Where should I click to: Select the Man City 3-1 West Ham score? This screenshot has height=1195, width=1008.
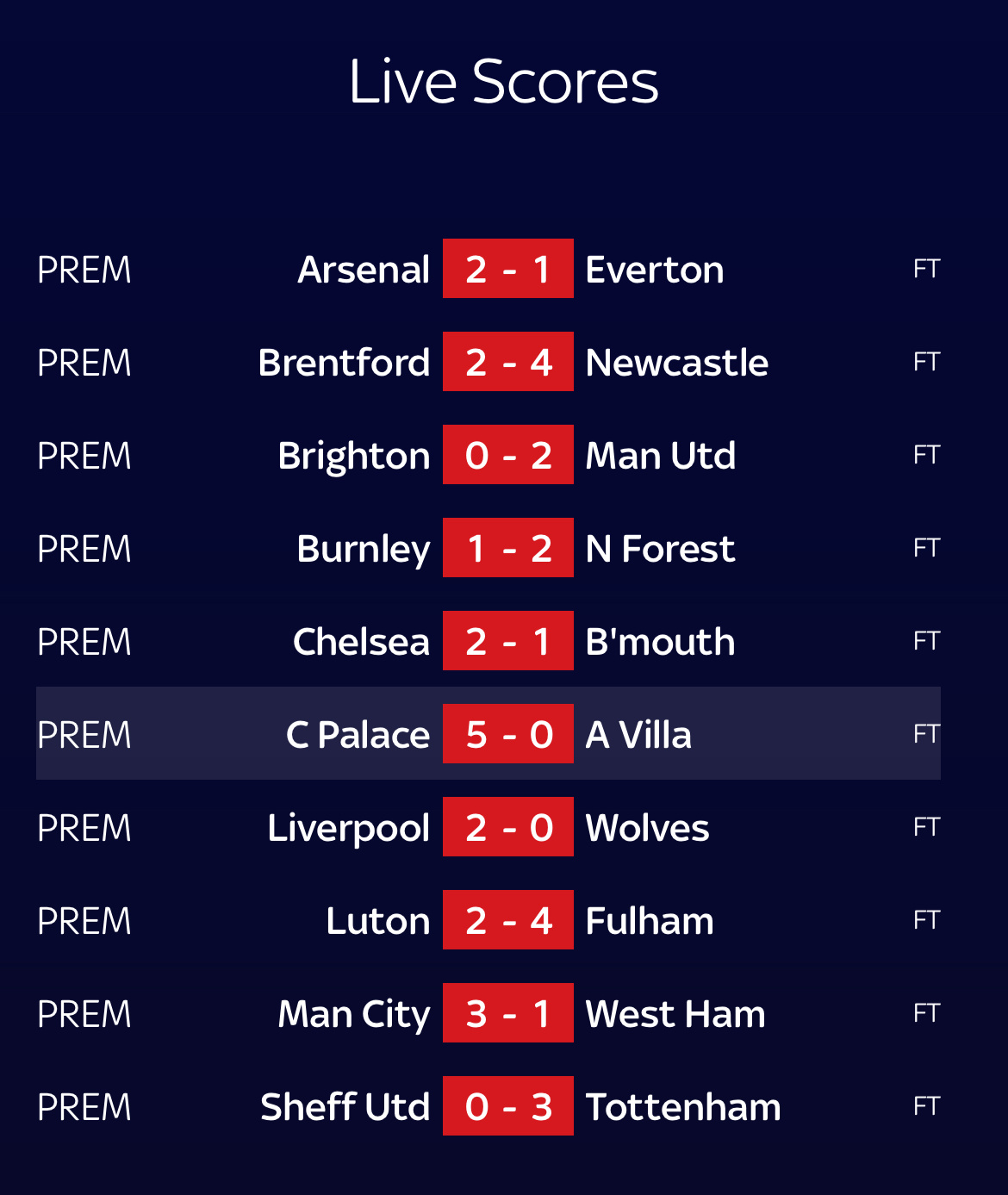pos(507,1013)
